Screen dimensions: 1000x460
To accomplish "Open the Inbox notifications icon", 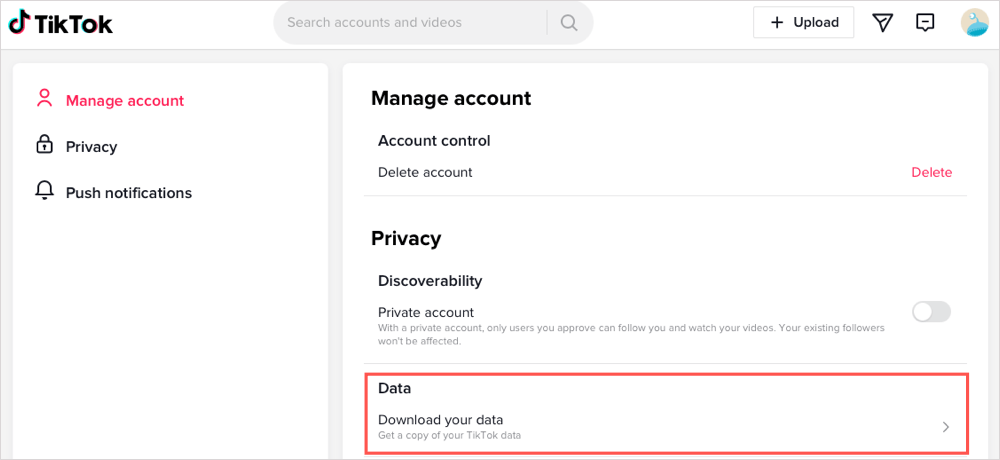I will tap(926, 22).
